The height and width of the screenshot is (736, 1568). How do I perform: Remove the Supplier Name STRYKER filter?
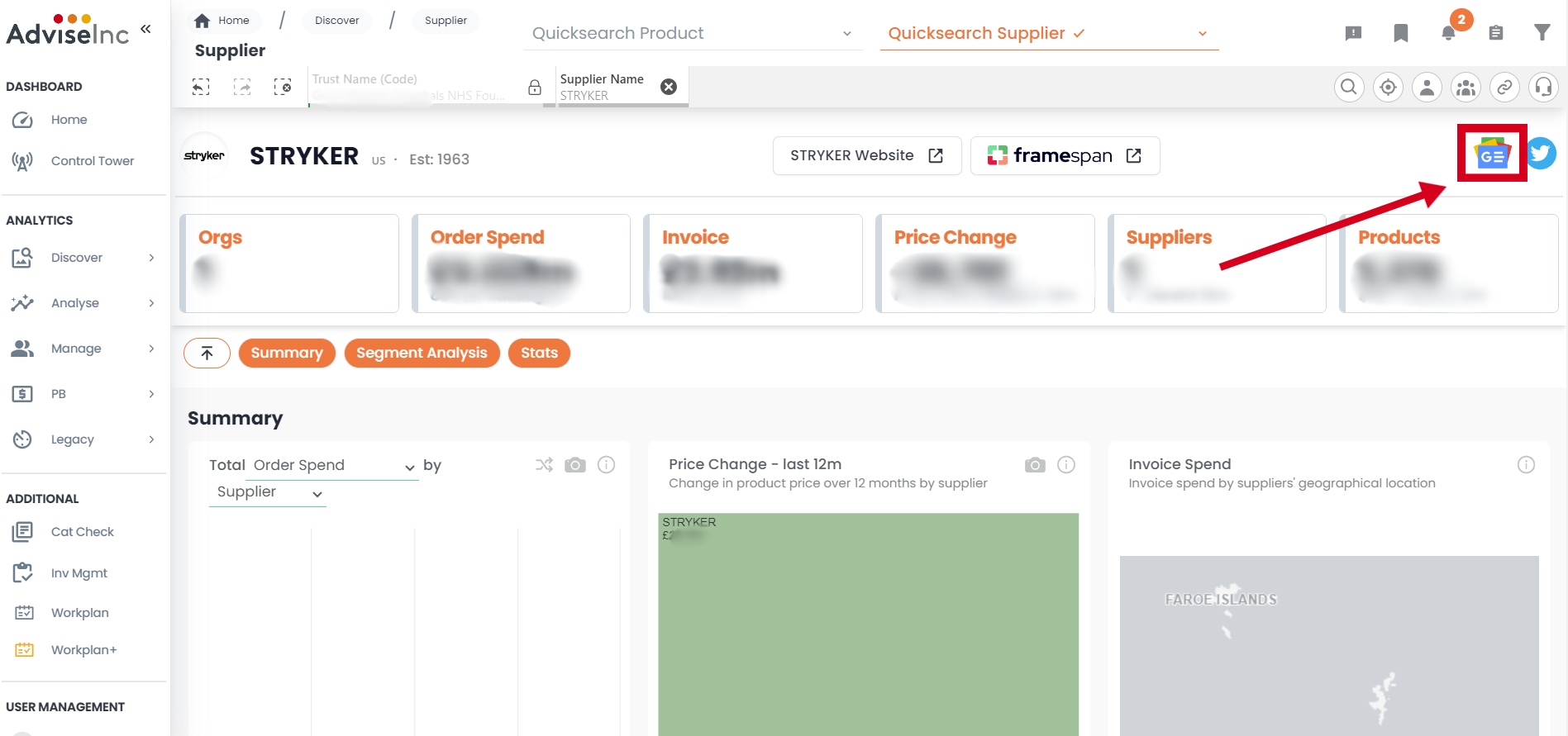point(669,87)
